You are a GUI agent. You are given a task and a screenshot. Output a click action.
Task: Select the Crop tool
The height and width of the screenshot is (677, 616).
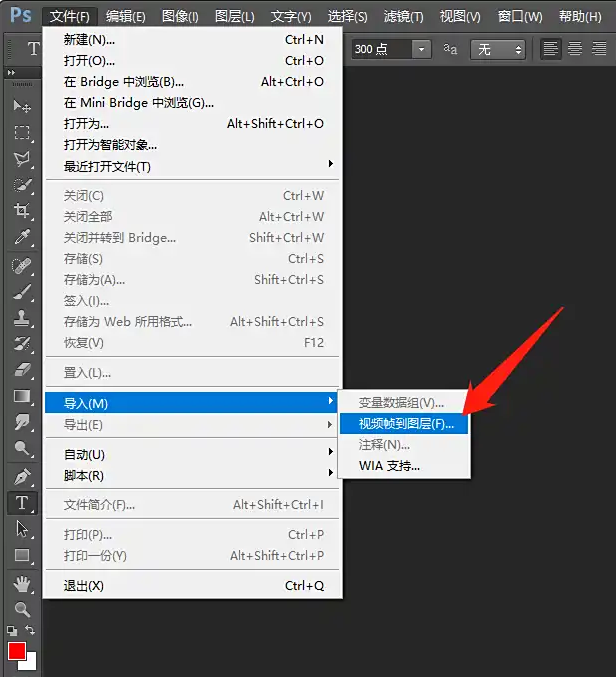tap(22, 211)
